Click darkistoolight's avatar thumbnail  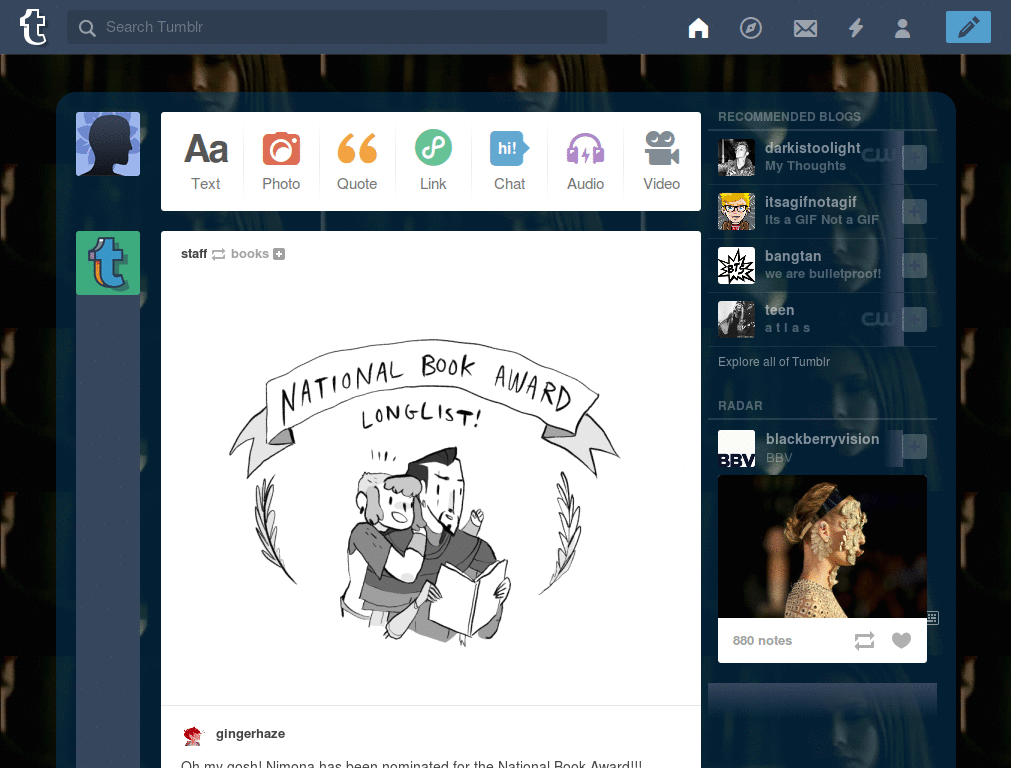point(736,157)
